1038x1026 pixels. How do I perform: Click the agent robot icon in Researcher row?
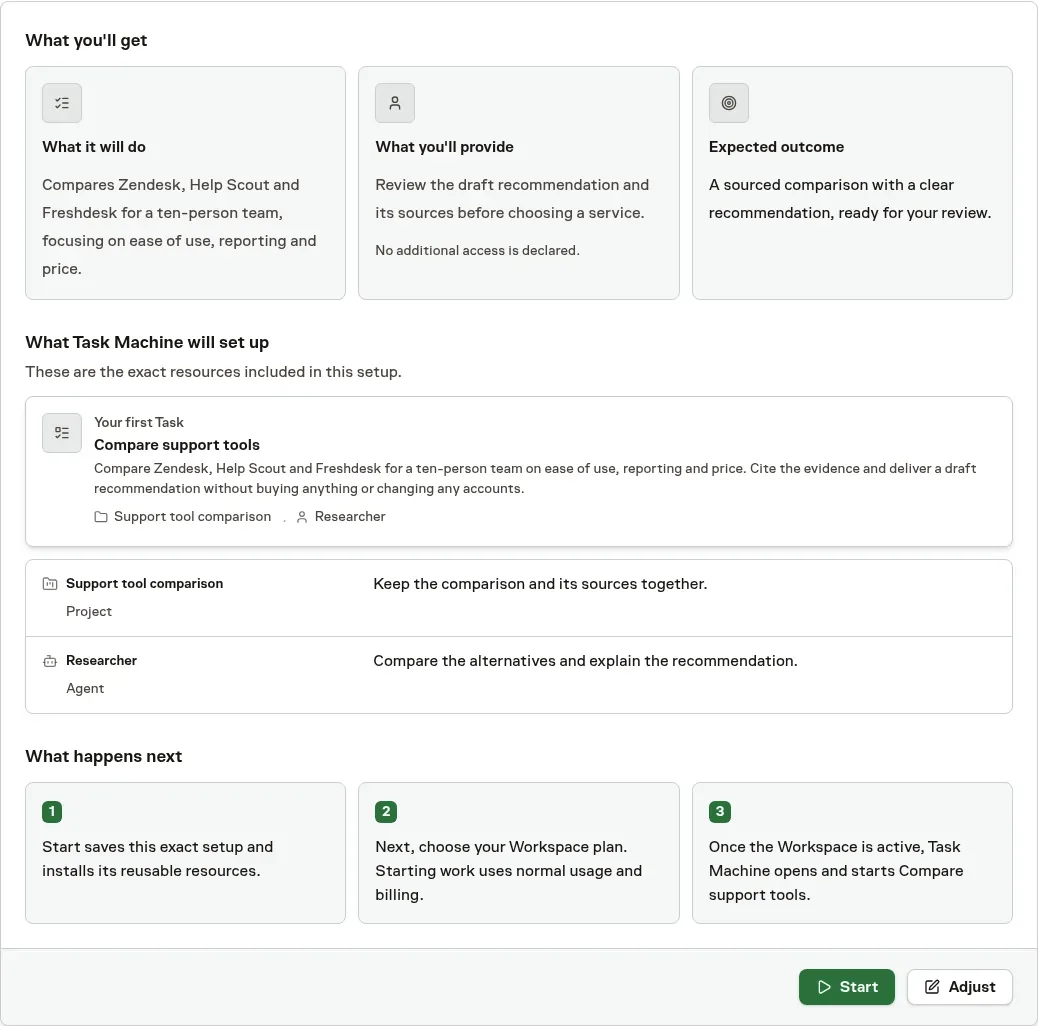coord(50,661)
